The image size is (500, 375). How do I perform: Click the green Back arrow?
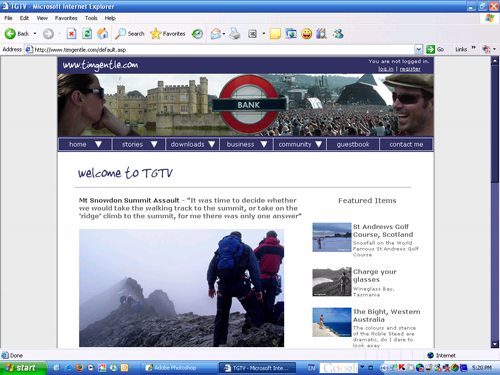[10, 34]
